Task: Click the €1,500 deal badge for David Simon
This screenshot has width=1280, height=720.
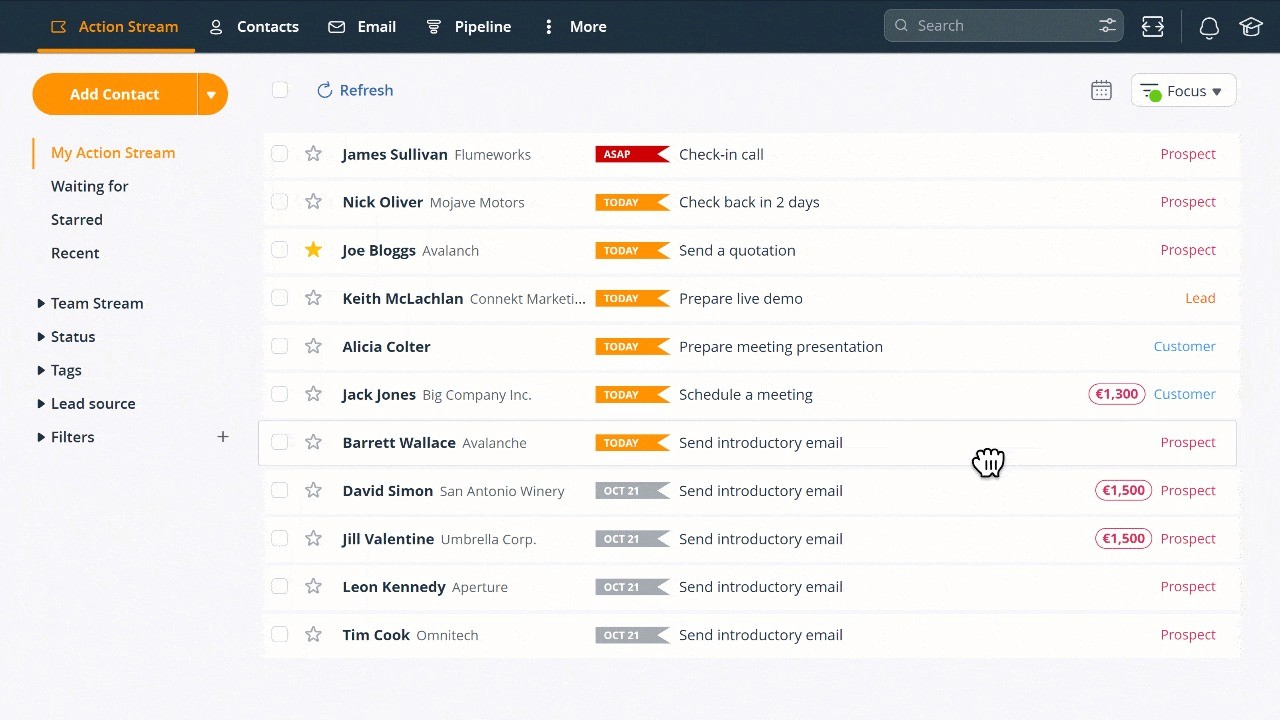Action: 1124,490
